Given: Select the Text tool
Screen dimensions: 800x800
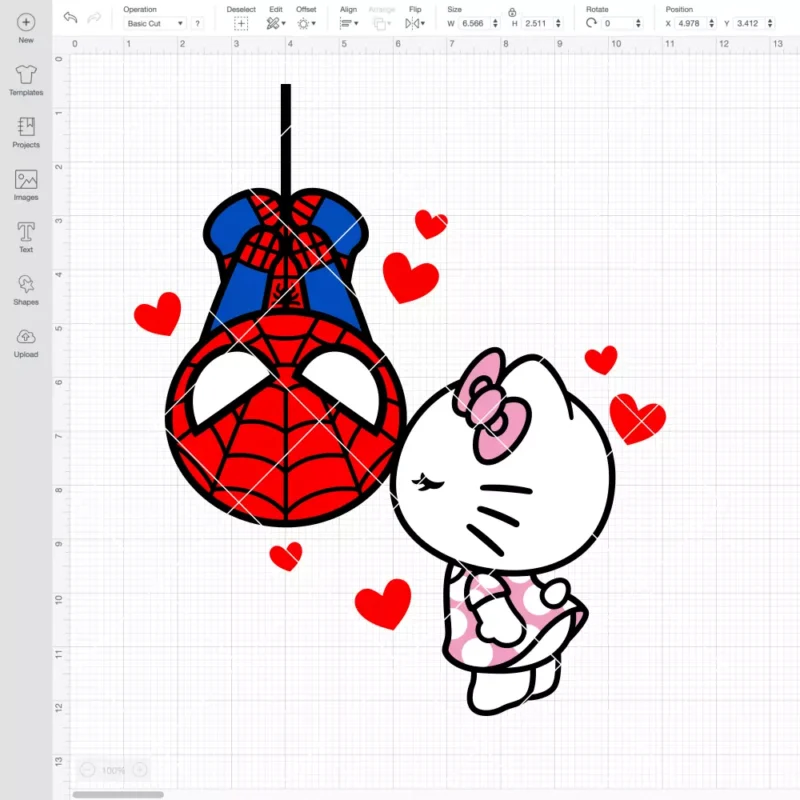Looking at the screenshot, I should (26, 237).
